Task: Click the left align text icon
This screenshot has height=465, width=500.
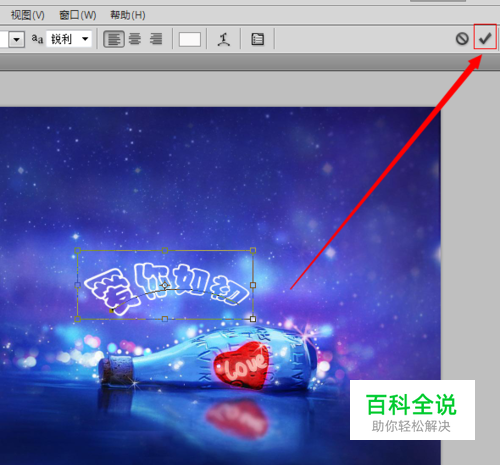Action: coord(114,39)
